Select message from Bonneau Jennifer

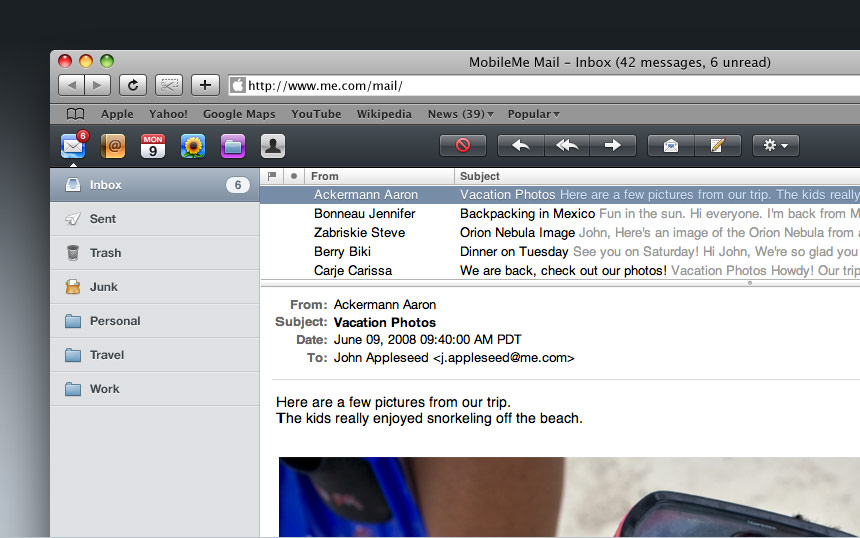(x=560, y=213)
